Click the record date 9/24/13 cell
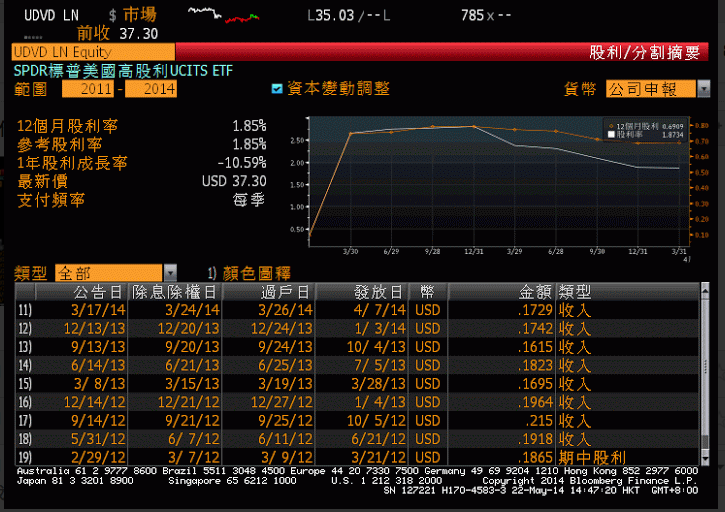The width and height of the screenshot is (725, 512). pyautogui.click(x=285, y=347)
